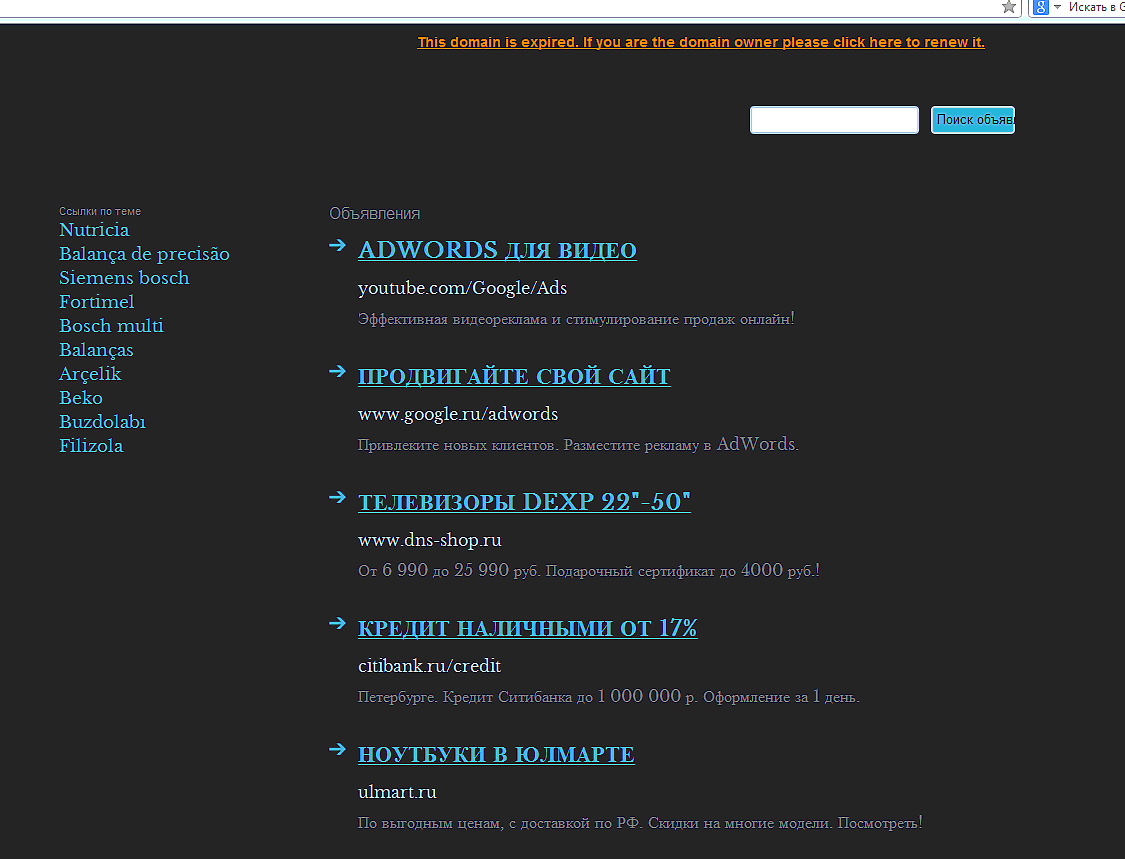Focus the ad search text box

(x=834, y=120)
